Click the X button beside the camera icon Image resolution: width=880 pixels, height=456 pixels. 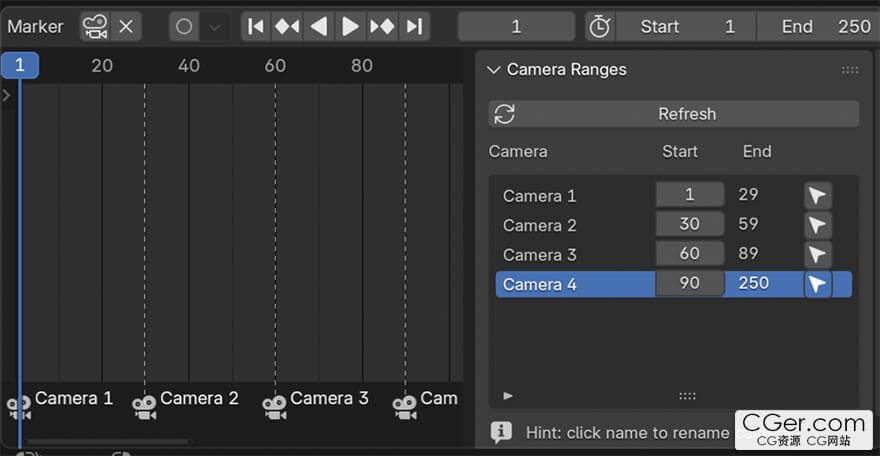126,27
